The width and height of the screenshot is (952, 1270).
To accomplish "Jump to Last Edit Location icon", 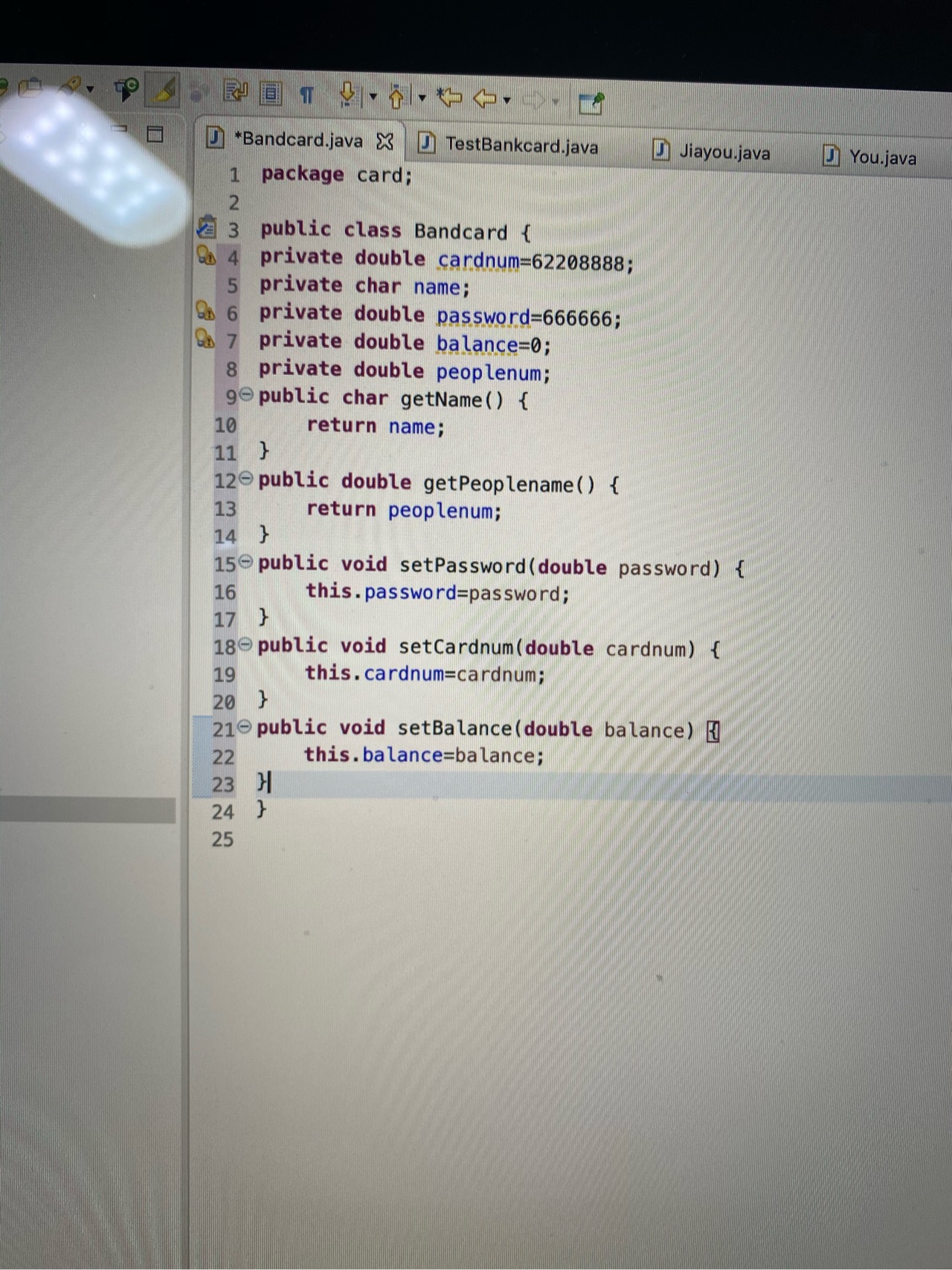I will pos(450,97).
